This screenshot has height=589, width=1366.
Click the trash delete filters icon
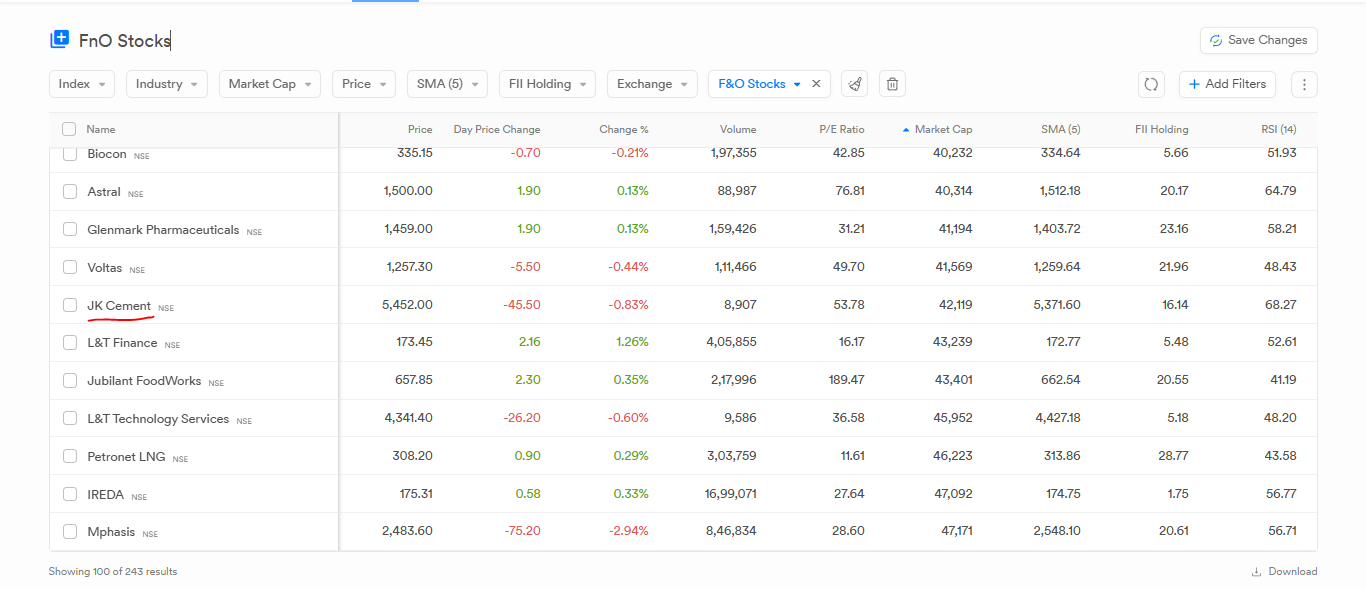tap(892, 84)
